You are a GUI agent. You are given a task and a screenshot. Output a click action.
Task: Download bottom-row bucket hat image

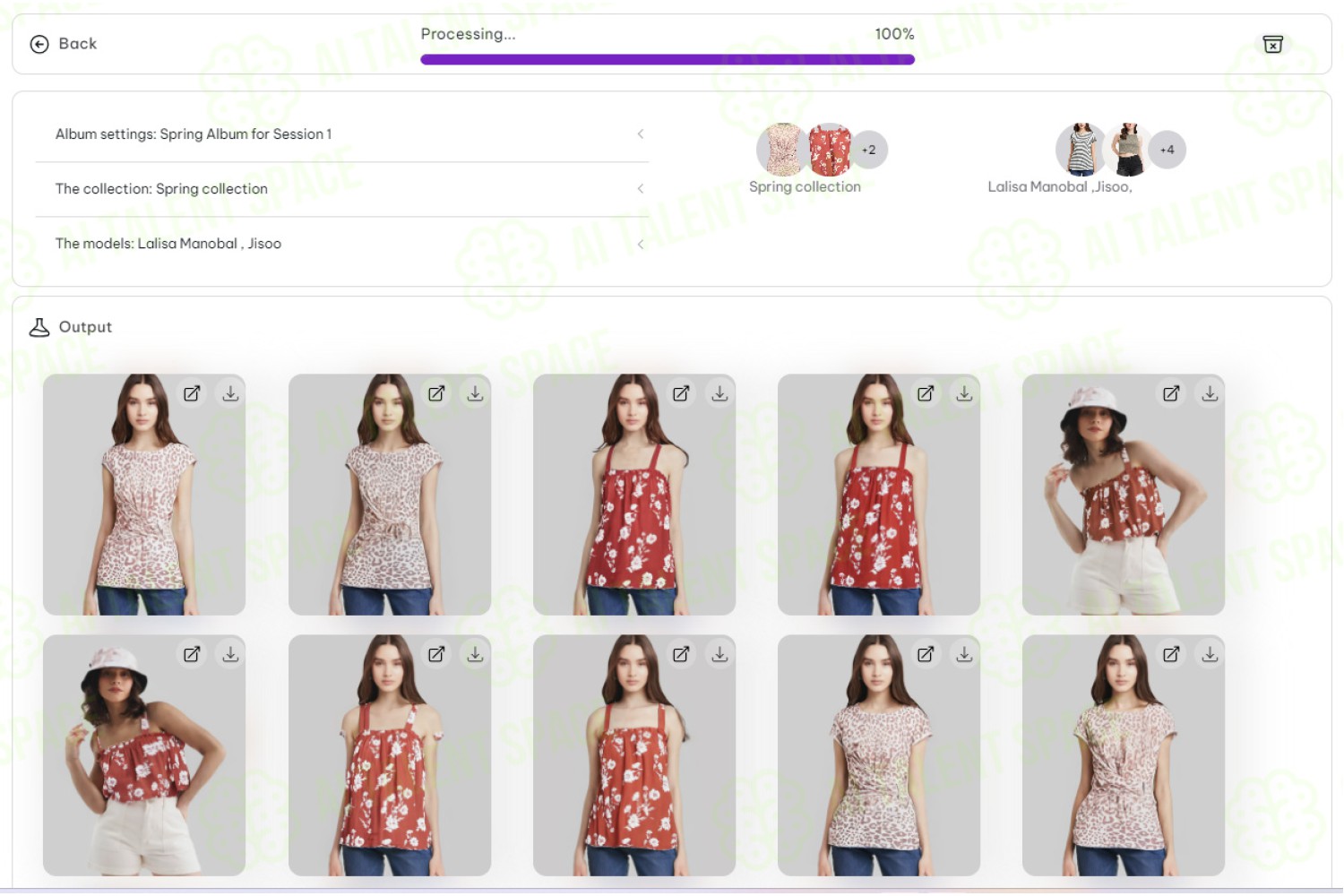tap(230, 654)
